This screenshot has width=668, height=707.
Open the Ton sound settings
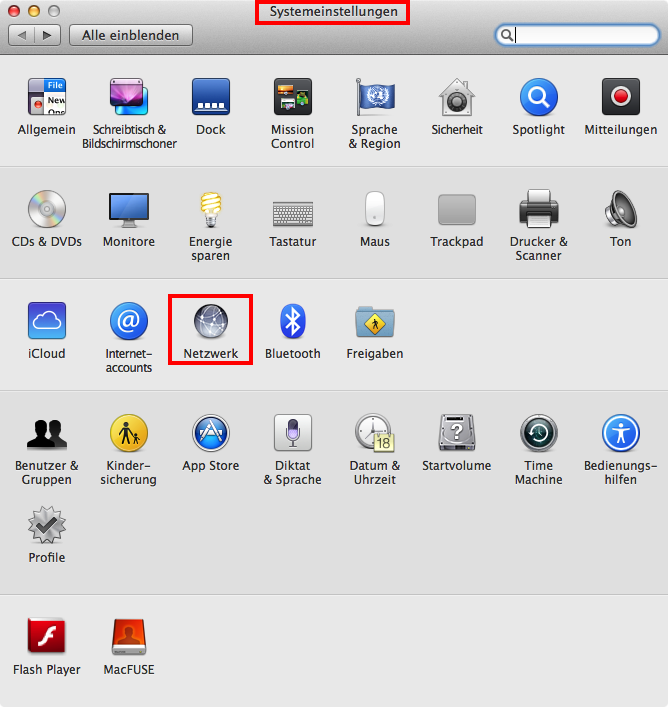pos(620,210)
